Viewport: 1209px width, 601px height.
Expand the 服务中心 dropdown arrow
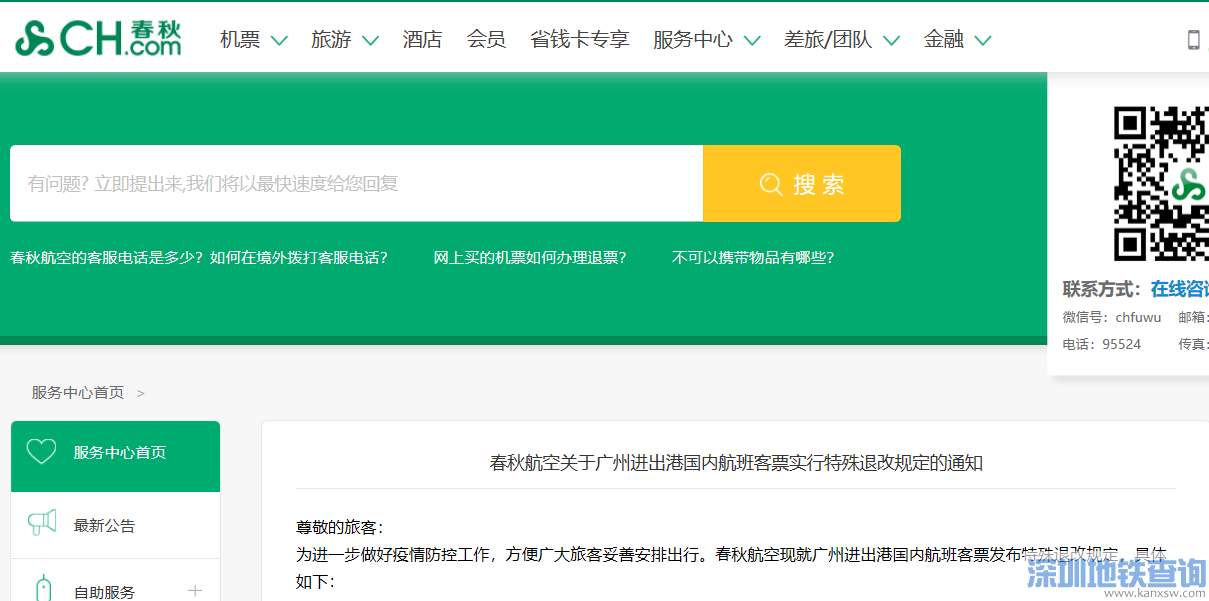coord(752,41)
